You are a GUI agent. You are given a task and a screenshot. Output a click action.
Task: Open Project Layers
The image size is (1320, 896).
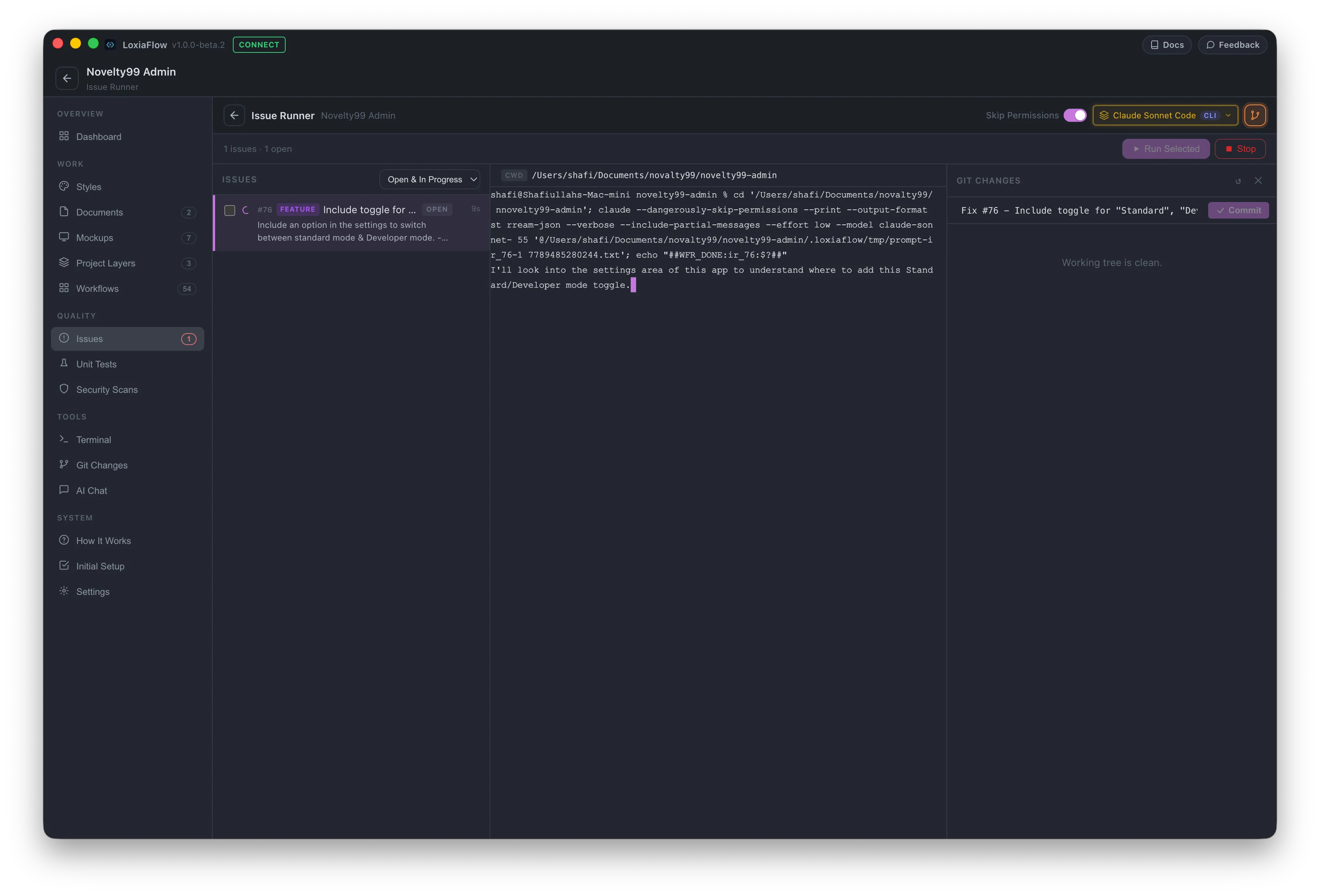click(127, 263)
